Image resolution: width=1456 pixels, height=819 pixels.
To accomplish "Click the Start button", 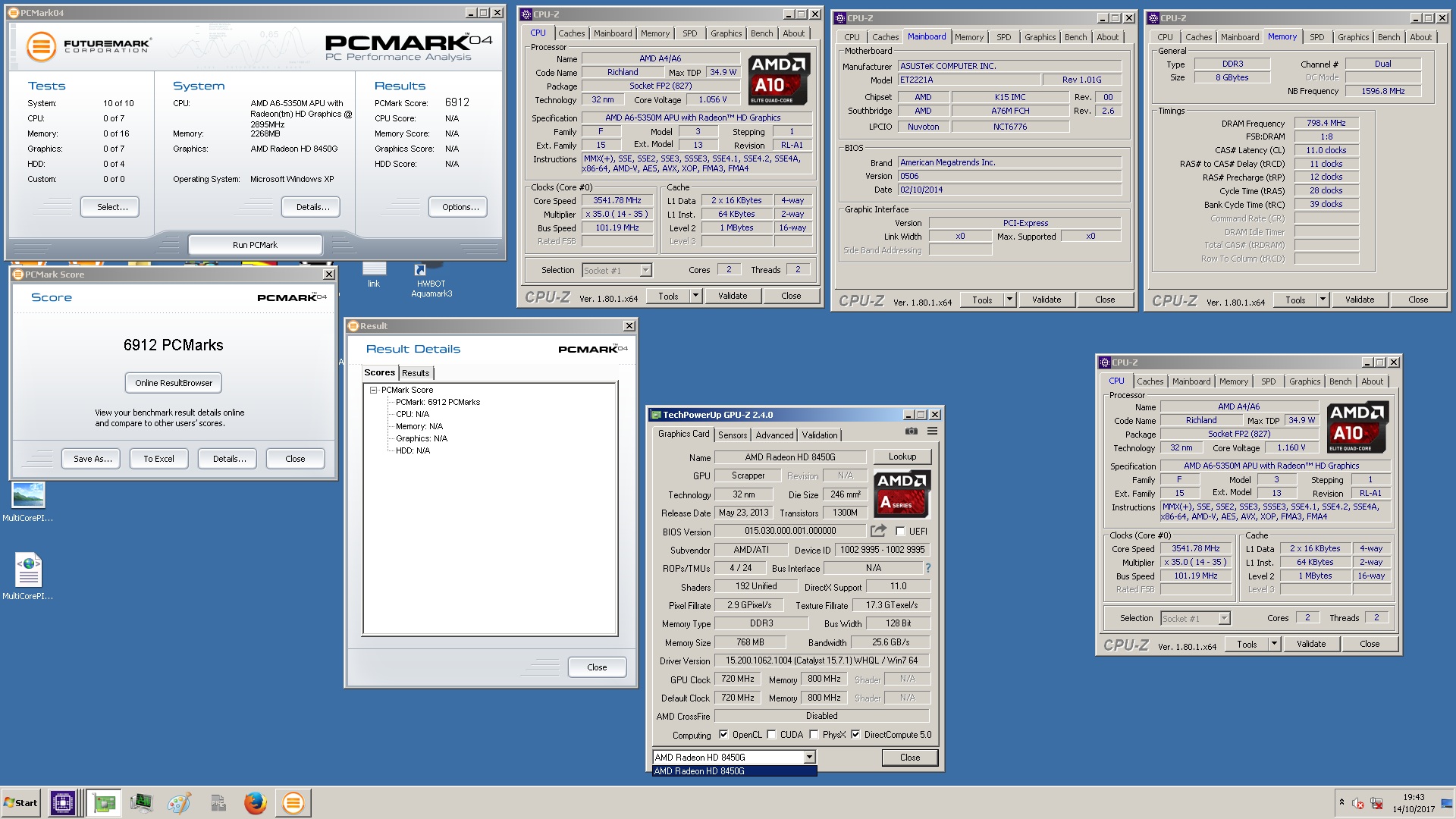I will click(20, 802).
